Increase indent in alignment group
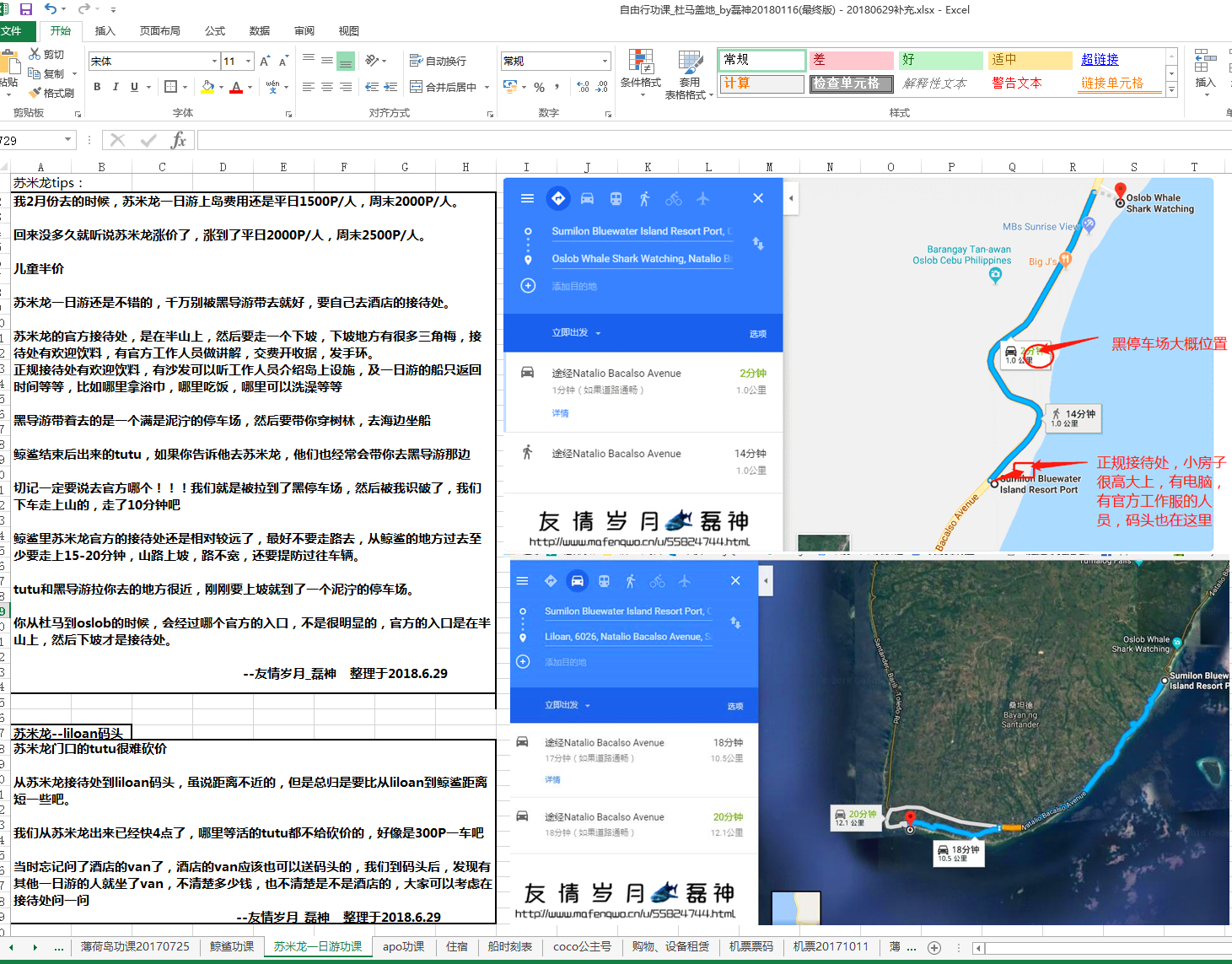Viewport: 1232px width, 964px height. (x=390, y=87)
